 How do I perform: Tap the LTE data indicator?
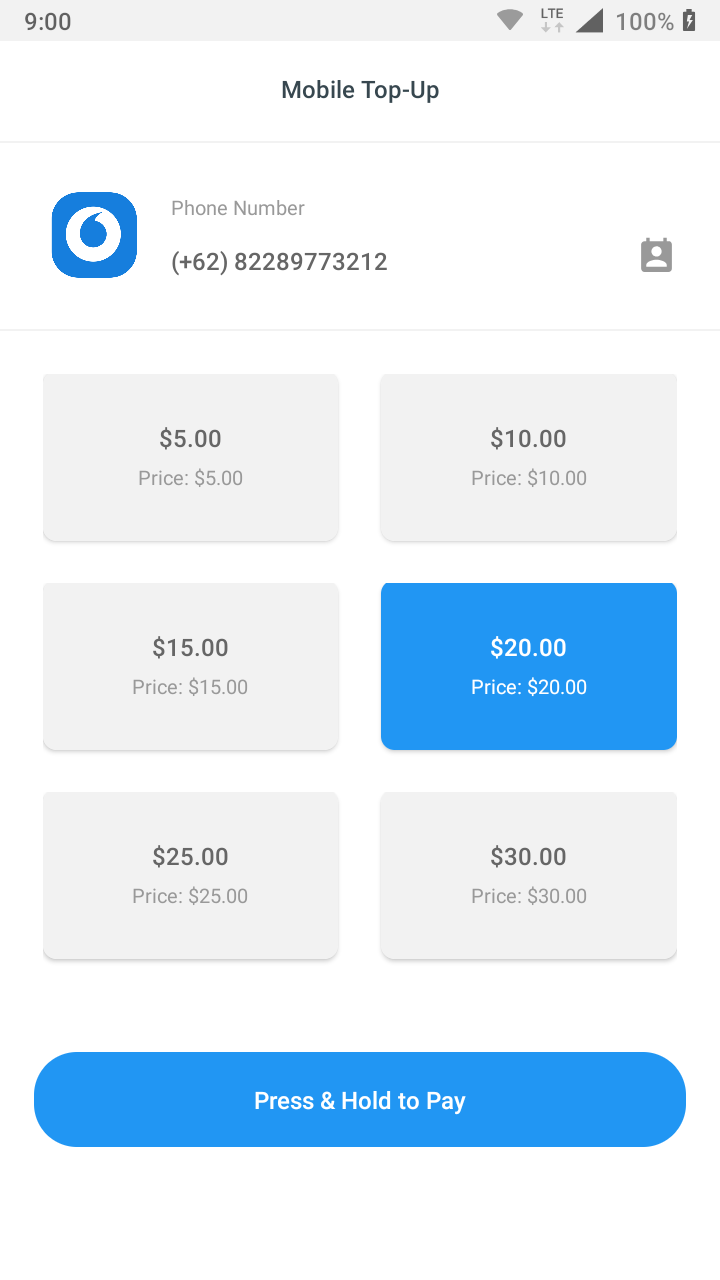[552, 19]
